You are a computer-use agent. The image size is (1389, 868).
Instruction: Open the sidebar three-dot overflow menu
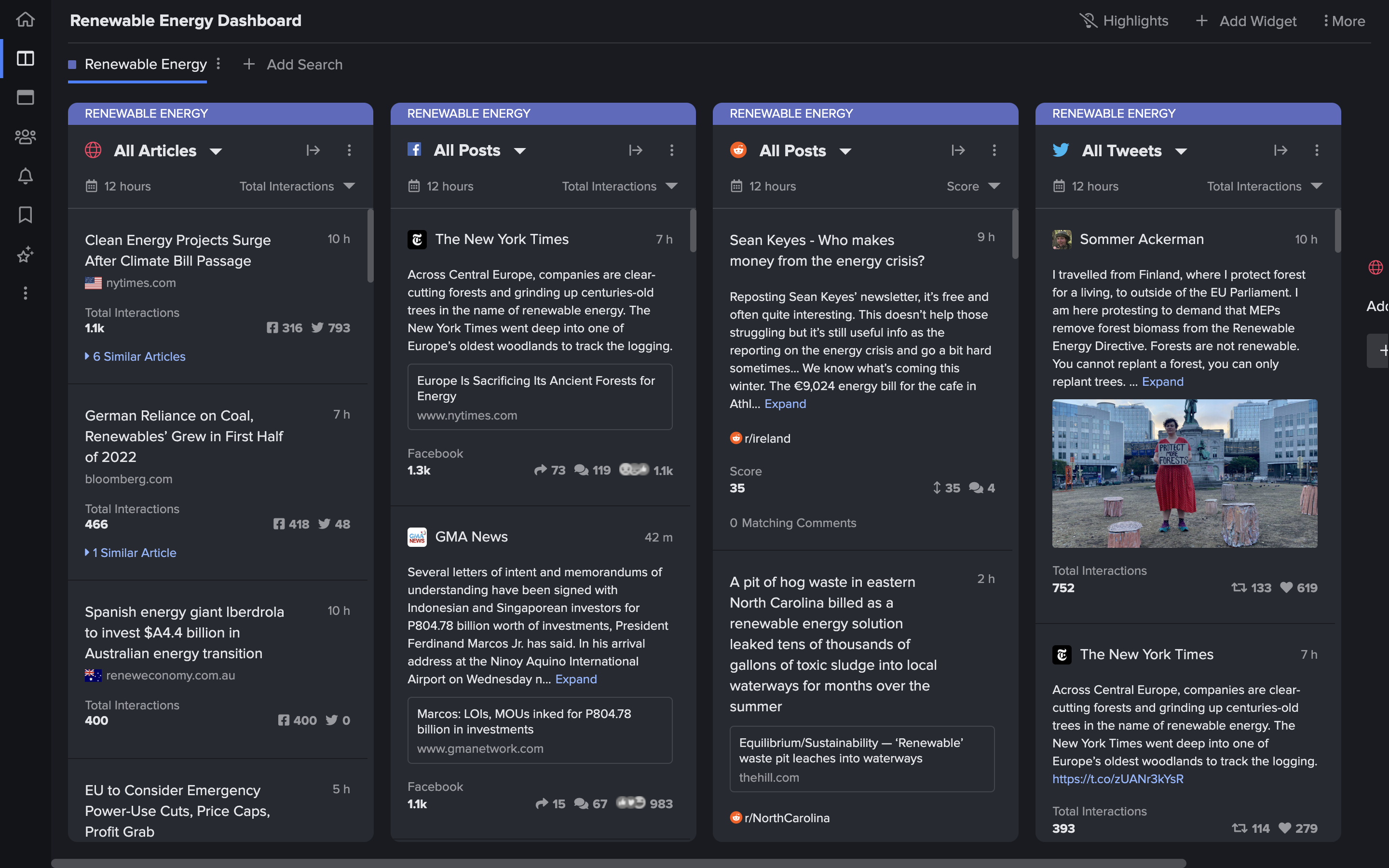point(25,293)
